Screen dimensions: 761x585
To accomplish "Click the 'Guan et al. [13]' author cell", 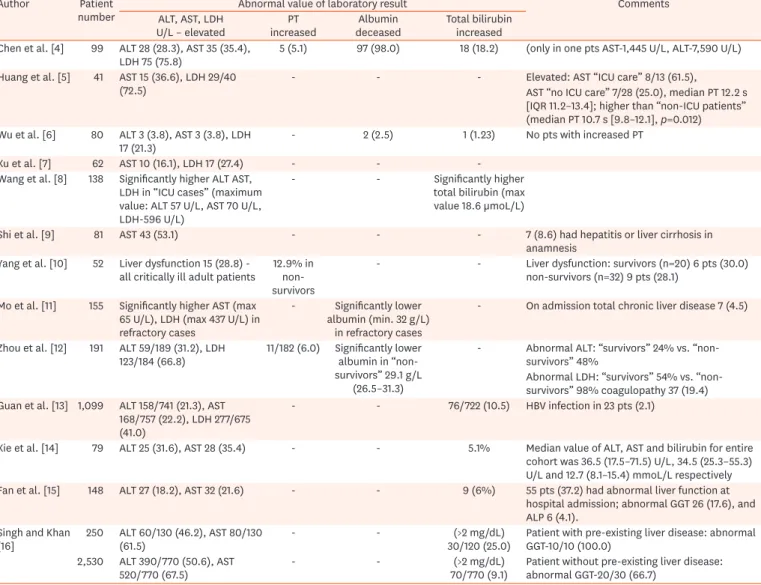I will click(34, 406).
